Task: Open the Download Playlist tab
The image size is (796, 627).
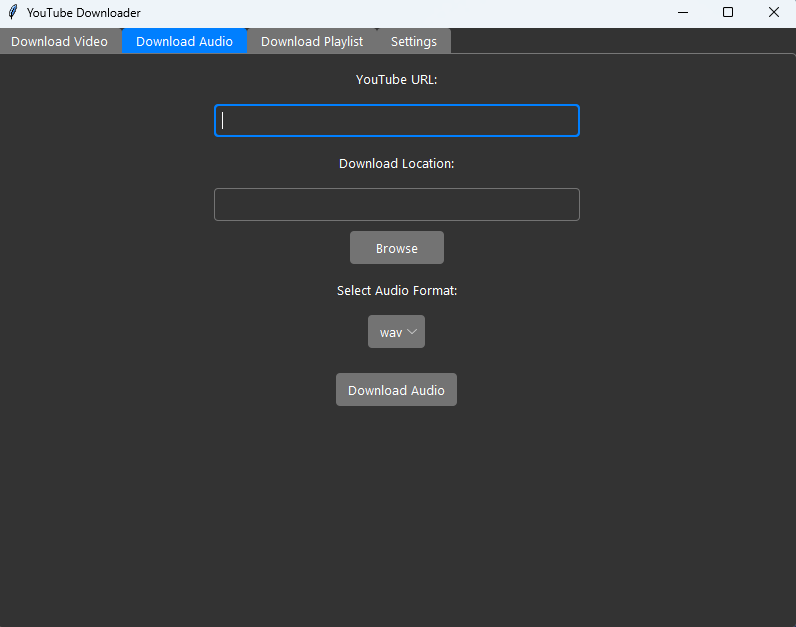Action: (x=312, y=41)
